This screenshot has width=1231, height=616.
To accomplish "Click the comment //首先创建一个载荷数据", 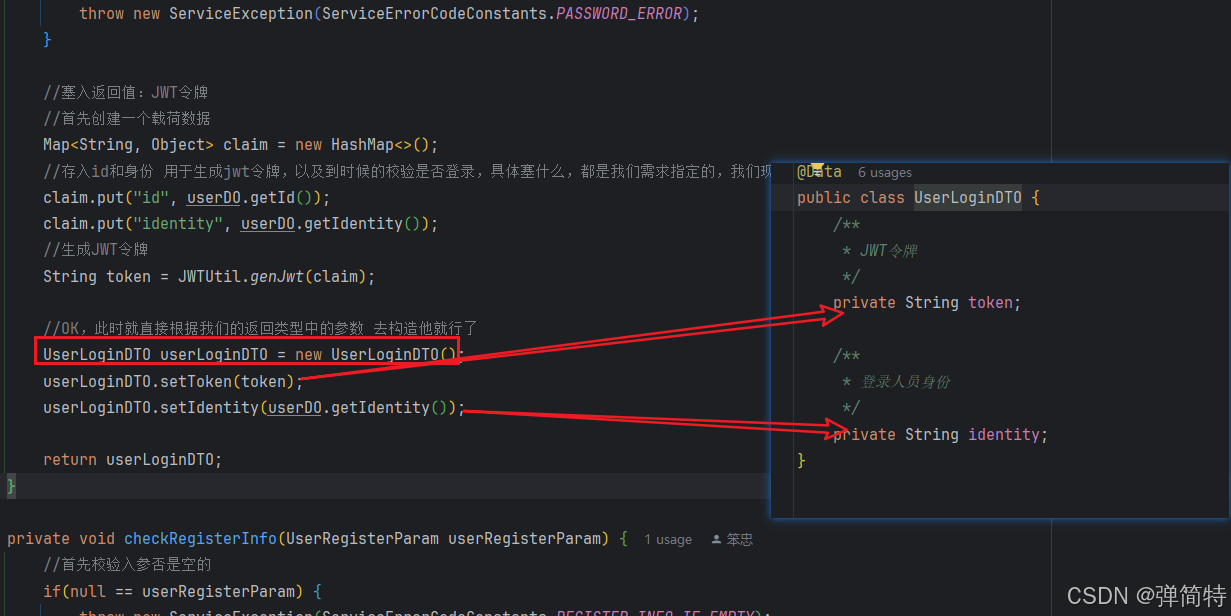I will pyautogui.click(x=127, y=118).
